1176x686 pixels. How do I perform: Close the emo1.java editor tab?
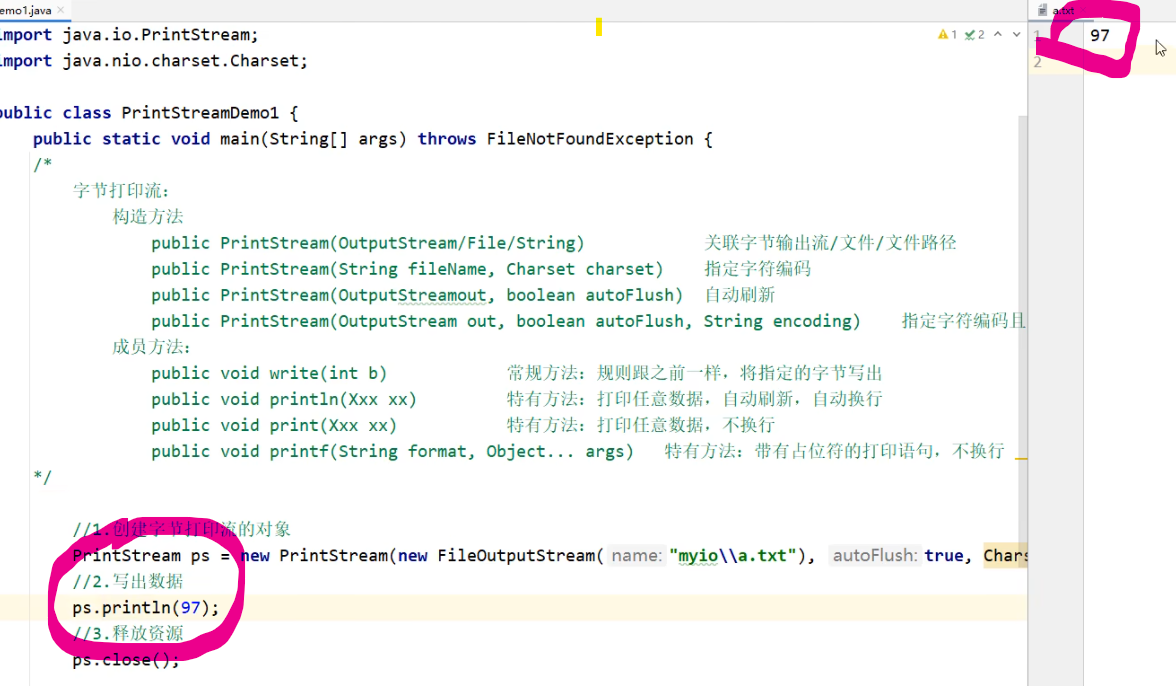[x=61, y=10]
